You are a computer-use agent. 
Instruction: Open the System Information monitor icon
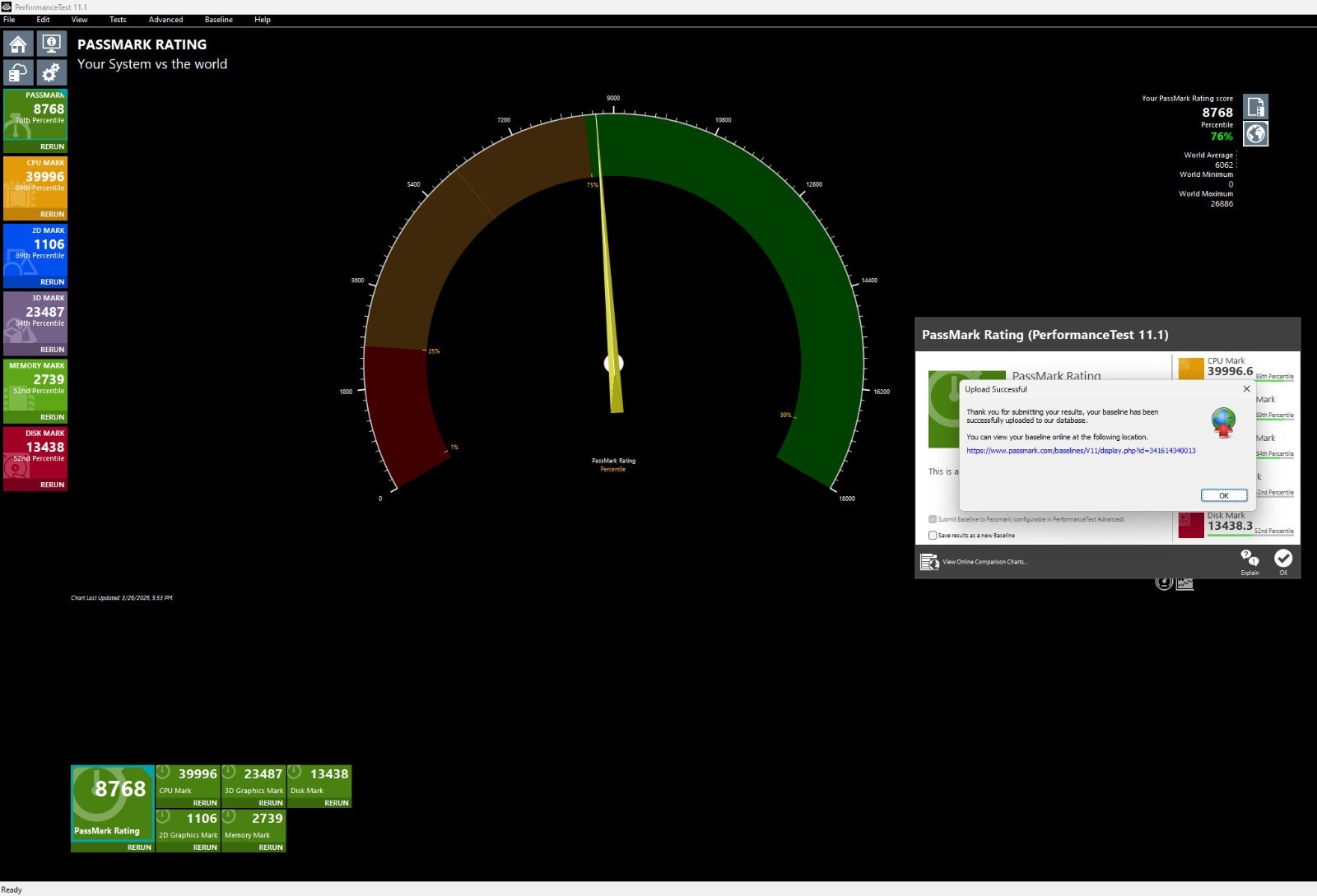pyautogui.click(x=52, y=44)
